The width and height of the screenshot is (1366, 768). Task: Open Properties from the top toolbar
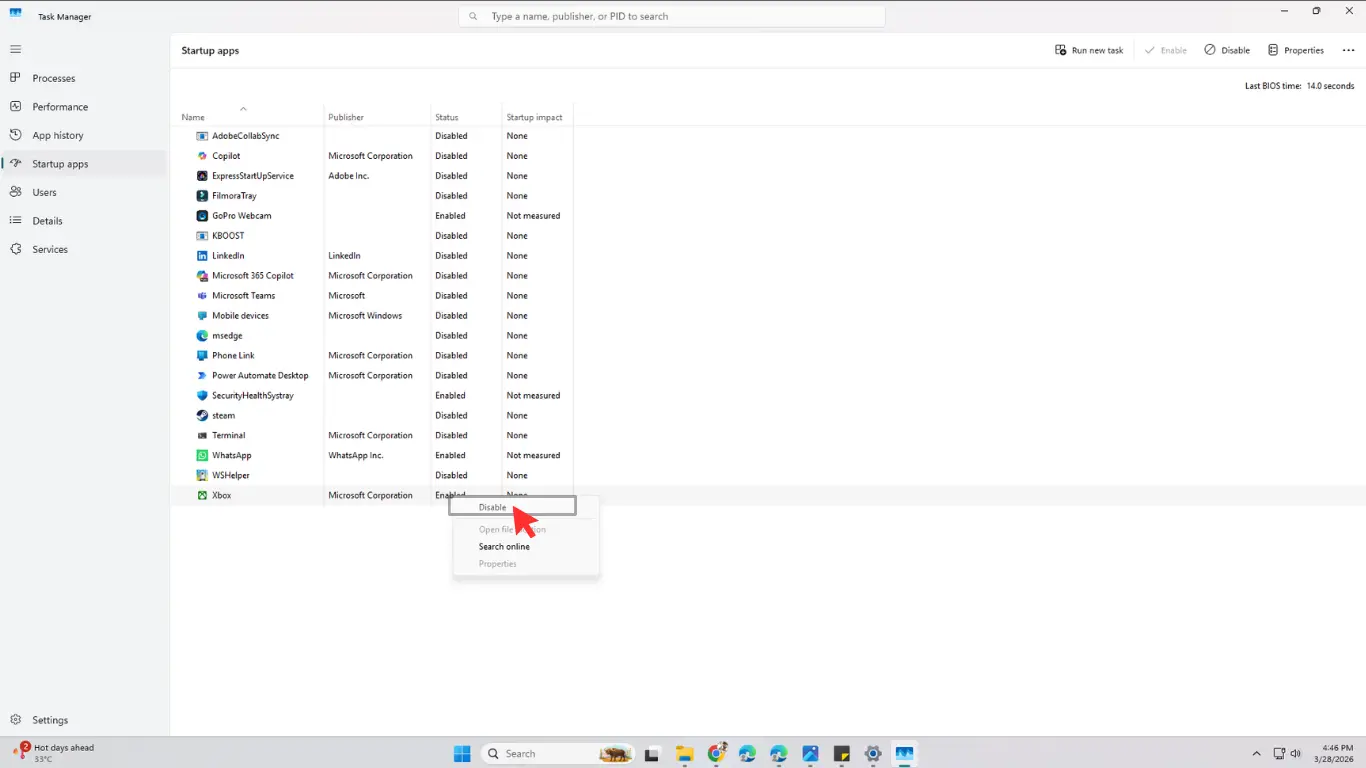[x=1295, y=50]
